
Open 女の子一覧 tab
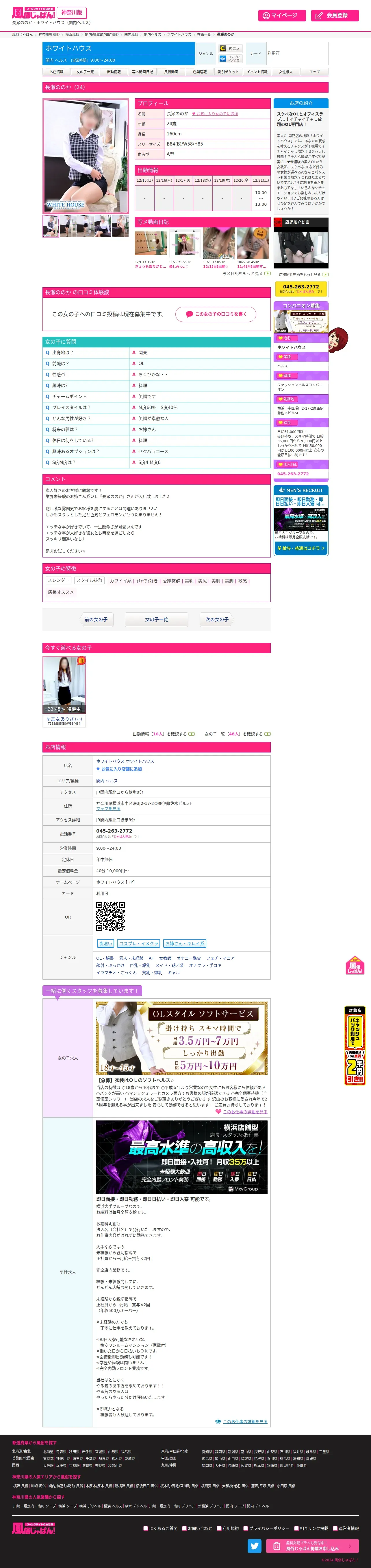pyautogui.click(x=85, y=72)
